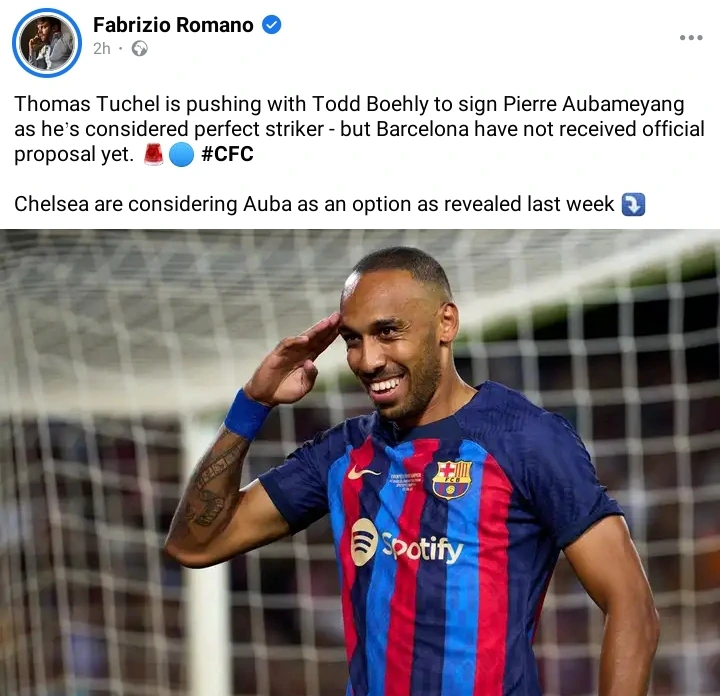This screenshot has width=720, height=696.
Task: Click the Barcelona crest on the shirt
Action: 452,480
